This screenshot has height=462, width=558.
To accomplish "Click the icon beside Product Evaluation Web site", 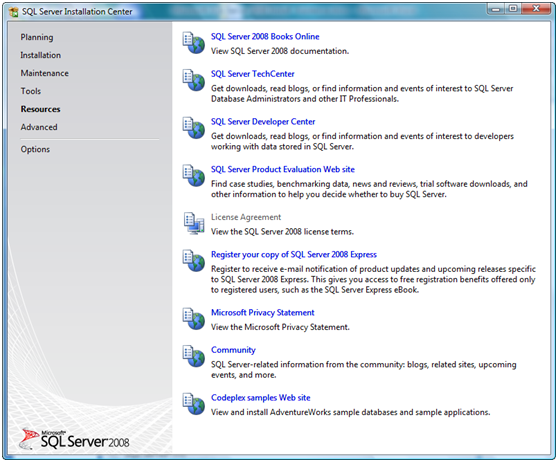I will click(x=194, y=175).
